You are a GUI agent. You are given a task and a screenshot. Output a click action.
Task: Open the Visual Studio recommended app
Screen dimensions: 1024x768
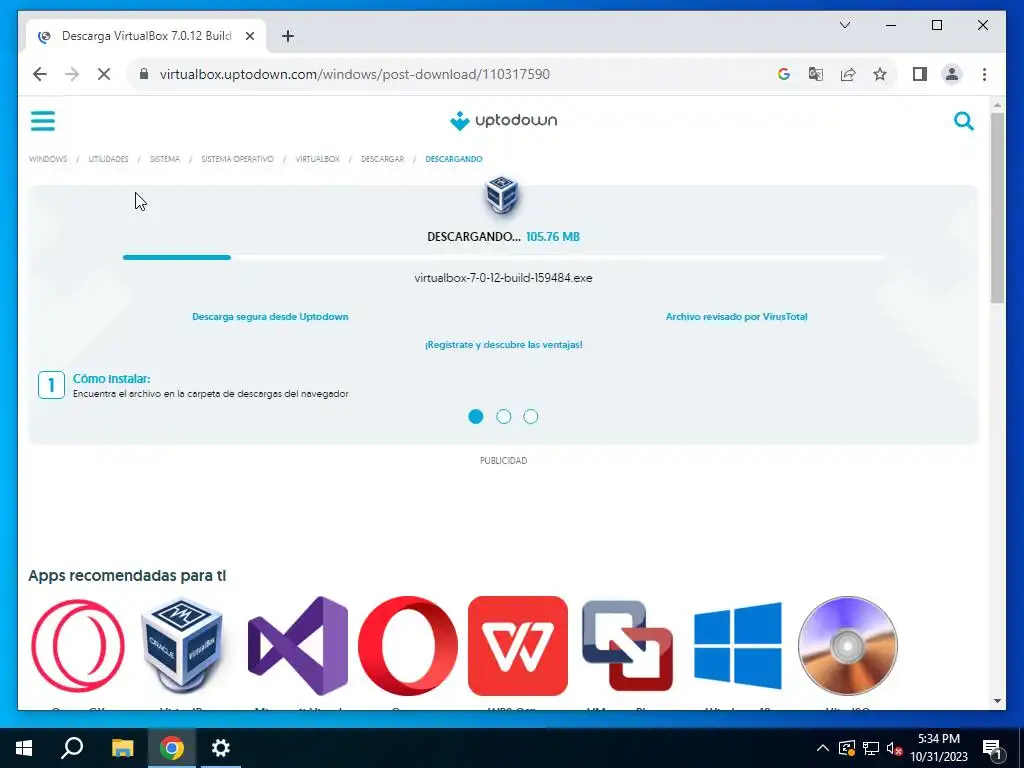pos(298,646)
